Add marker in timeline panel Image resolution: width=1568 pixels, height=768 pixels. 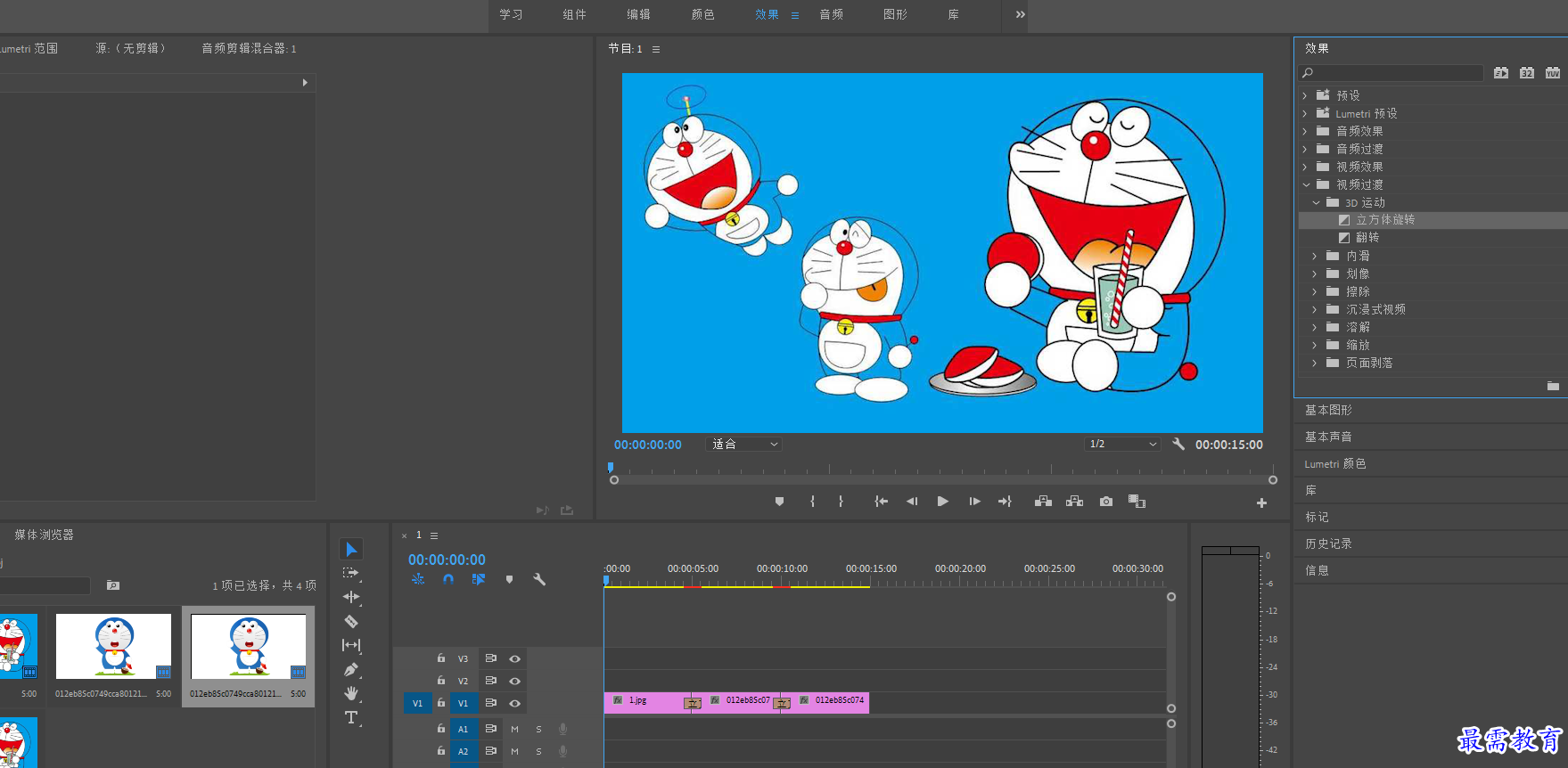509,579
